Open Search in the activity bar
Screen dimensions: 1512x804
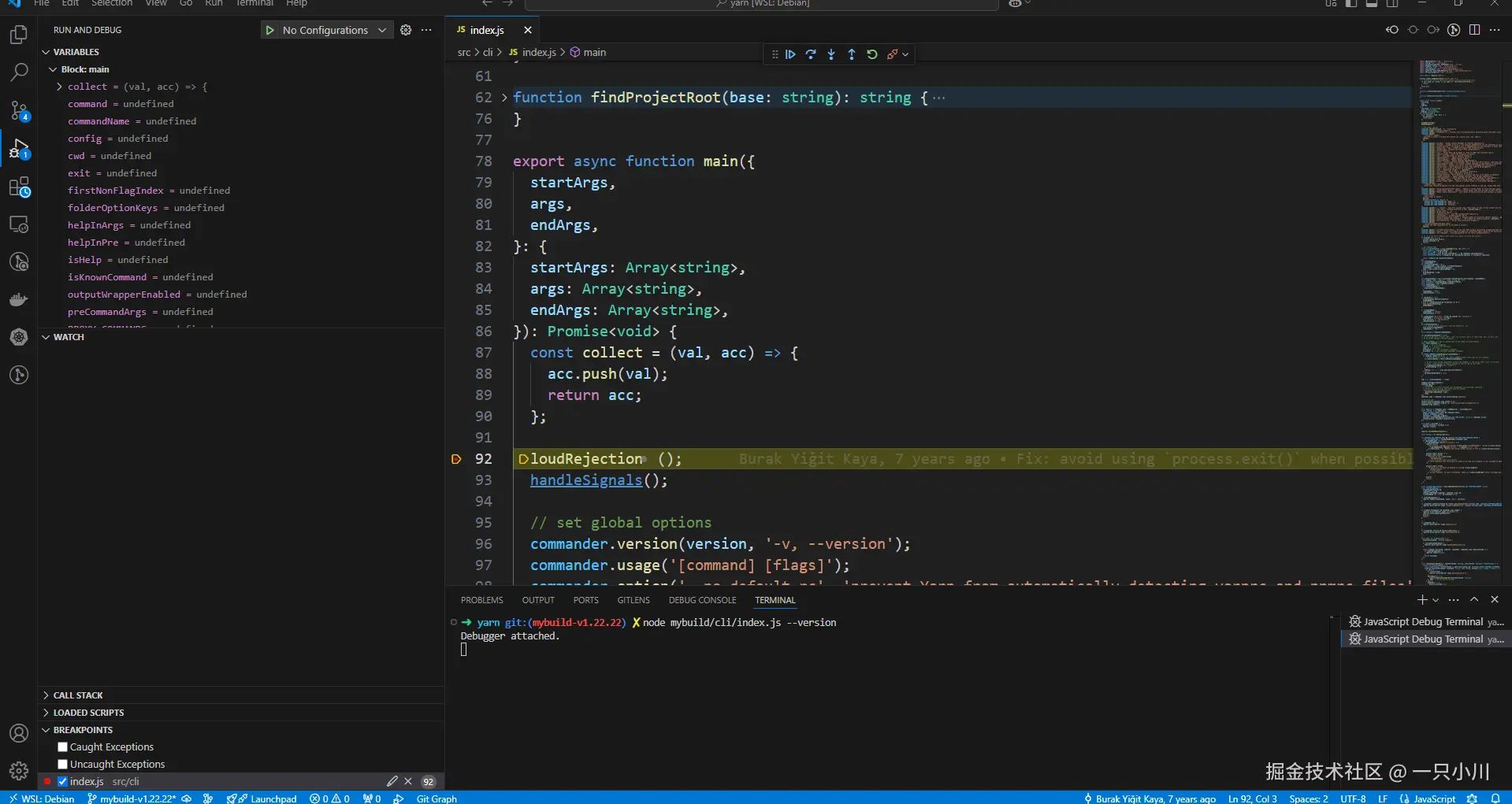(19, 72)
